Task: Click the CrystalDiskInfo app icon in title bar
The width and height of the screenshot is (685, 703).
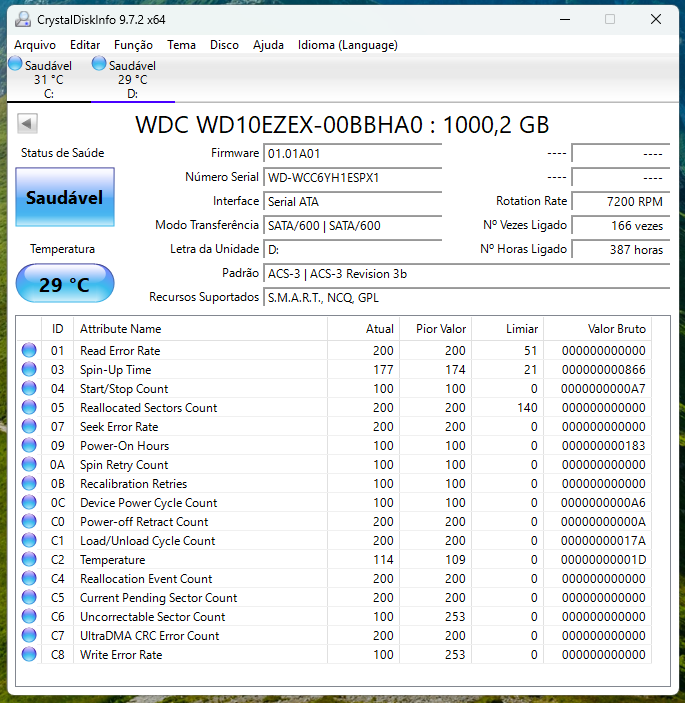Action: [22, 19]
